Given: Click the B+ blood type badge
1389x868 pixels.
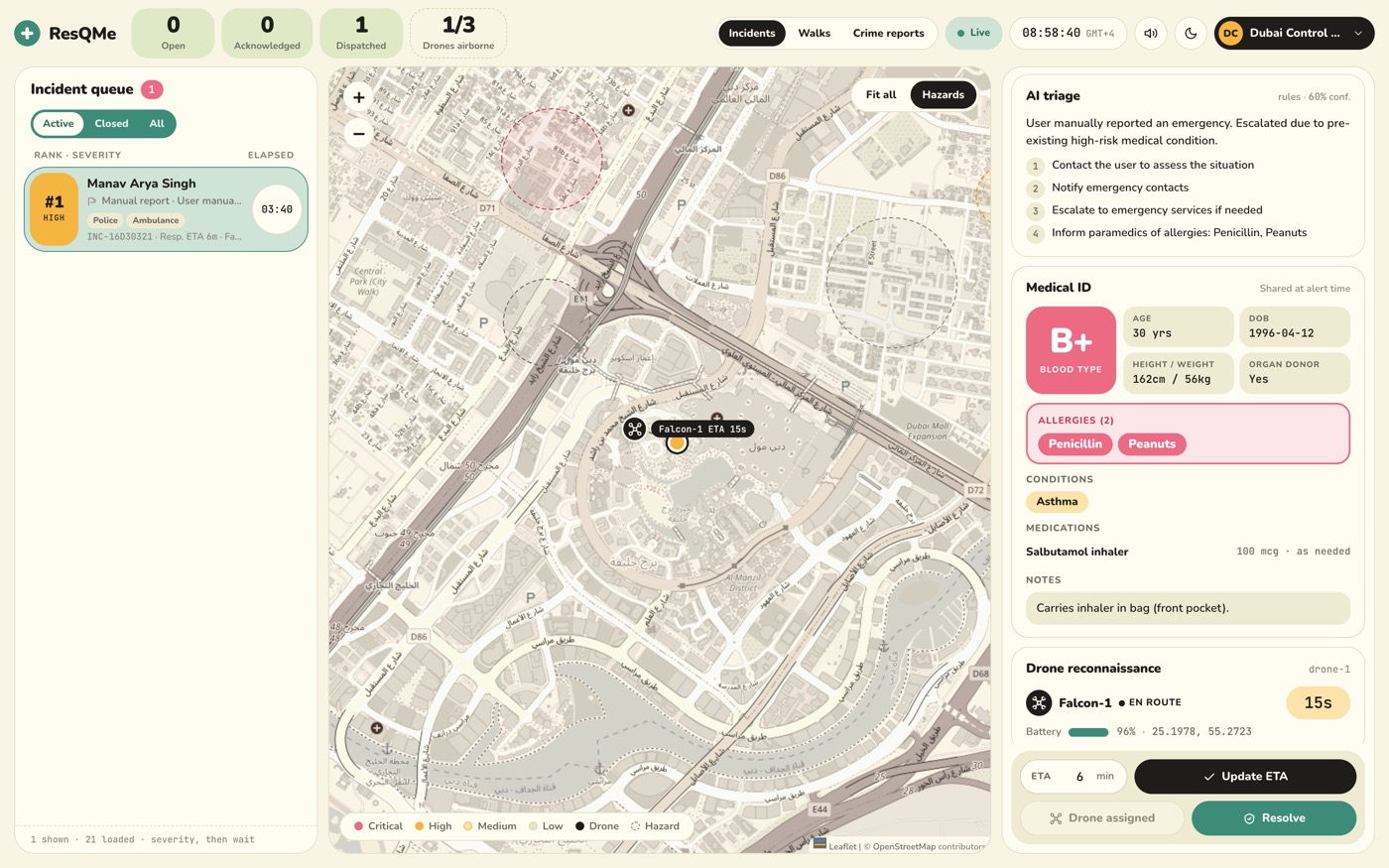Looking at the screenshot, I should click(1071, 350).
